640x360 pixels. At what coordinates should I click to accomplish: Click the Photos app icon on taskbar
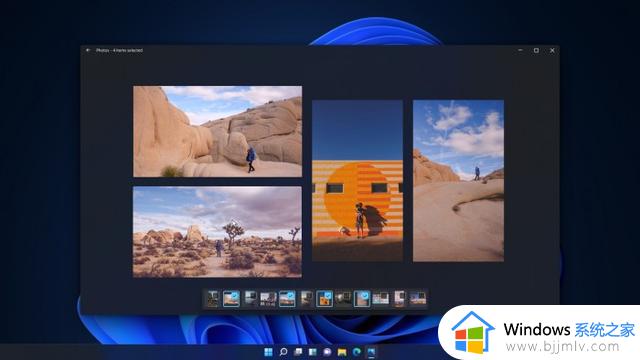coord(371,352)
